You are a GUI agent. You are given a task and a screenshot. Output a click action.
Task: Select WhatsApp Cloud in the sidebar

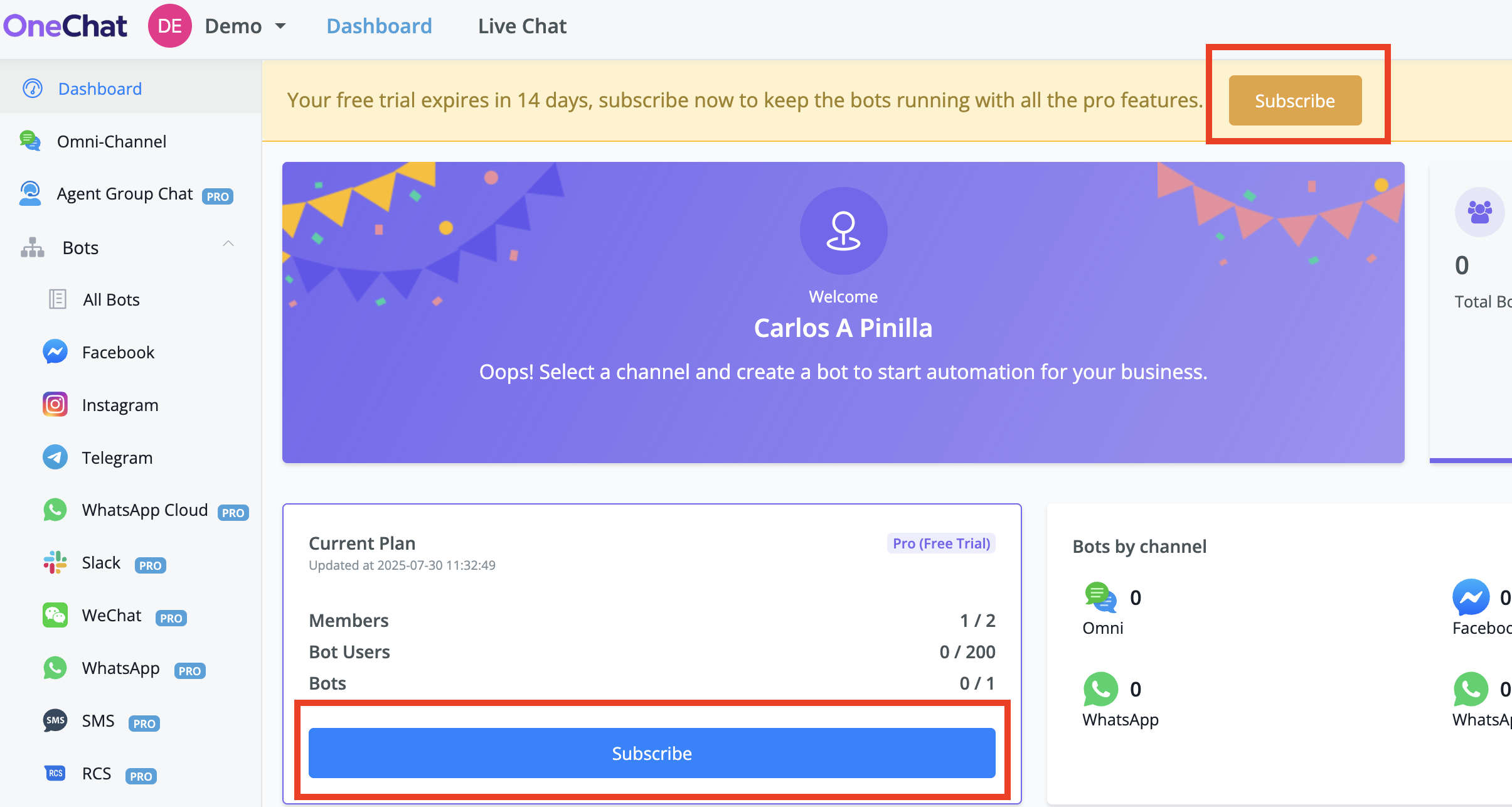point(145,510)
